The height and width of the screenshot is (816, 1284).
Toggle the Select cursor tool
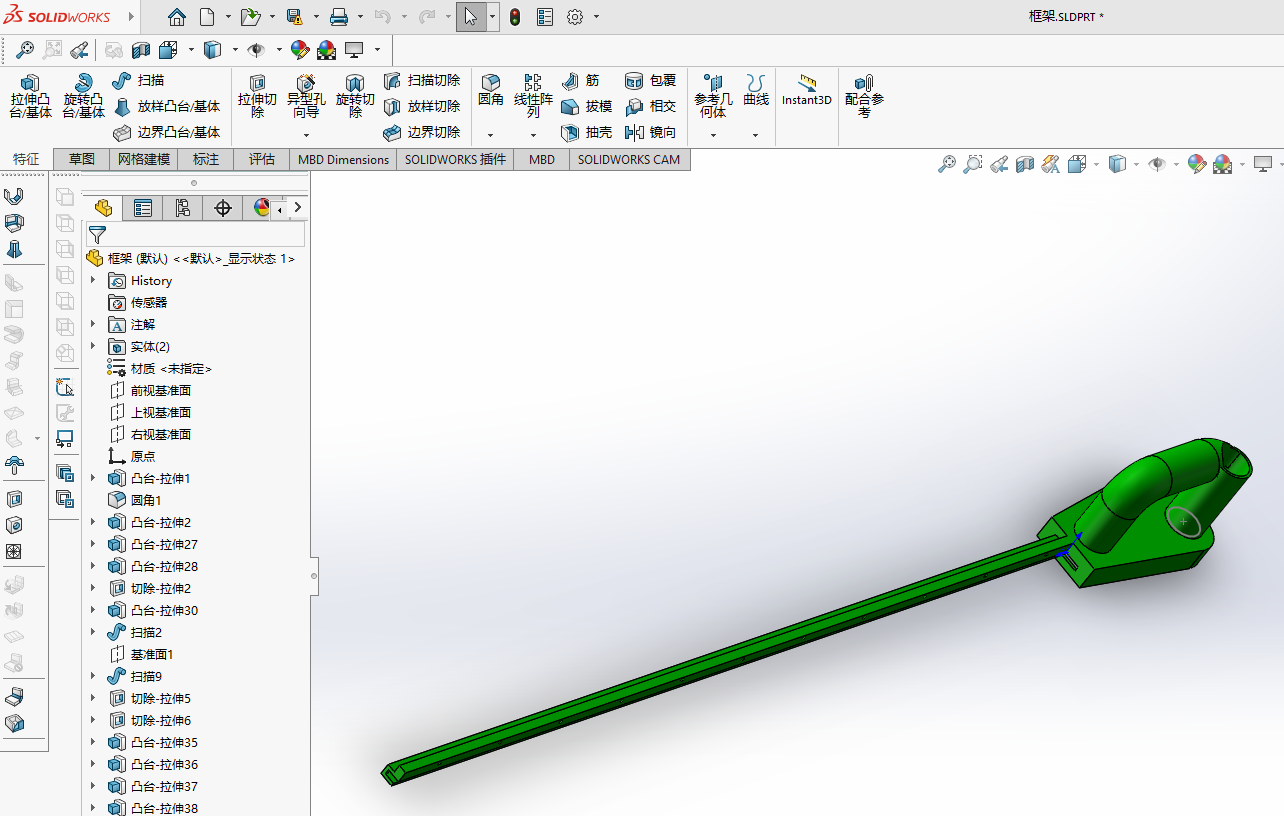tap(471, 17)
